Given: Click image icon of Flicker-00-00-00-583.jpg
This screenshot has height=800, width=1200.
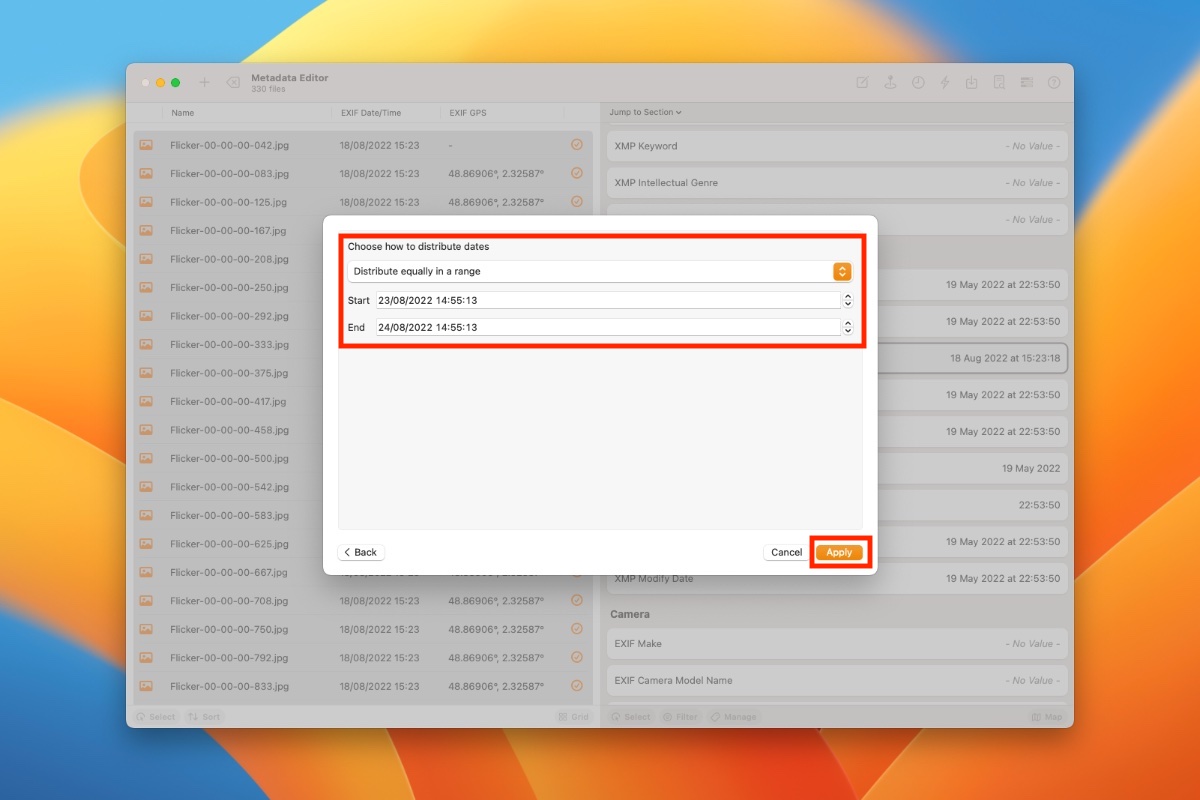Looking at the screenshot, I should 146,515.
